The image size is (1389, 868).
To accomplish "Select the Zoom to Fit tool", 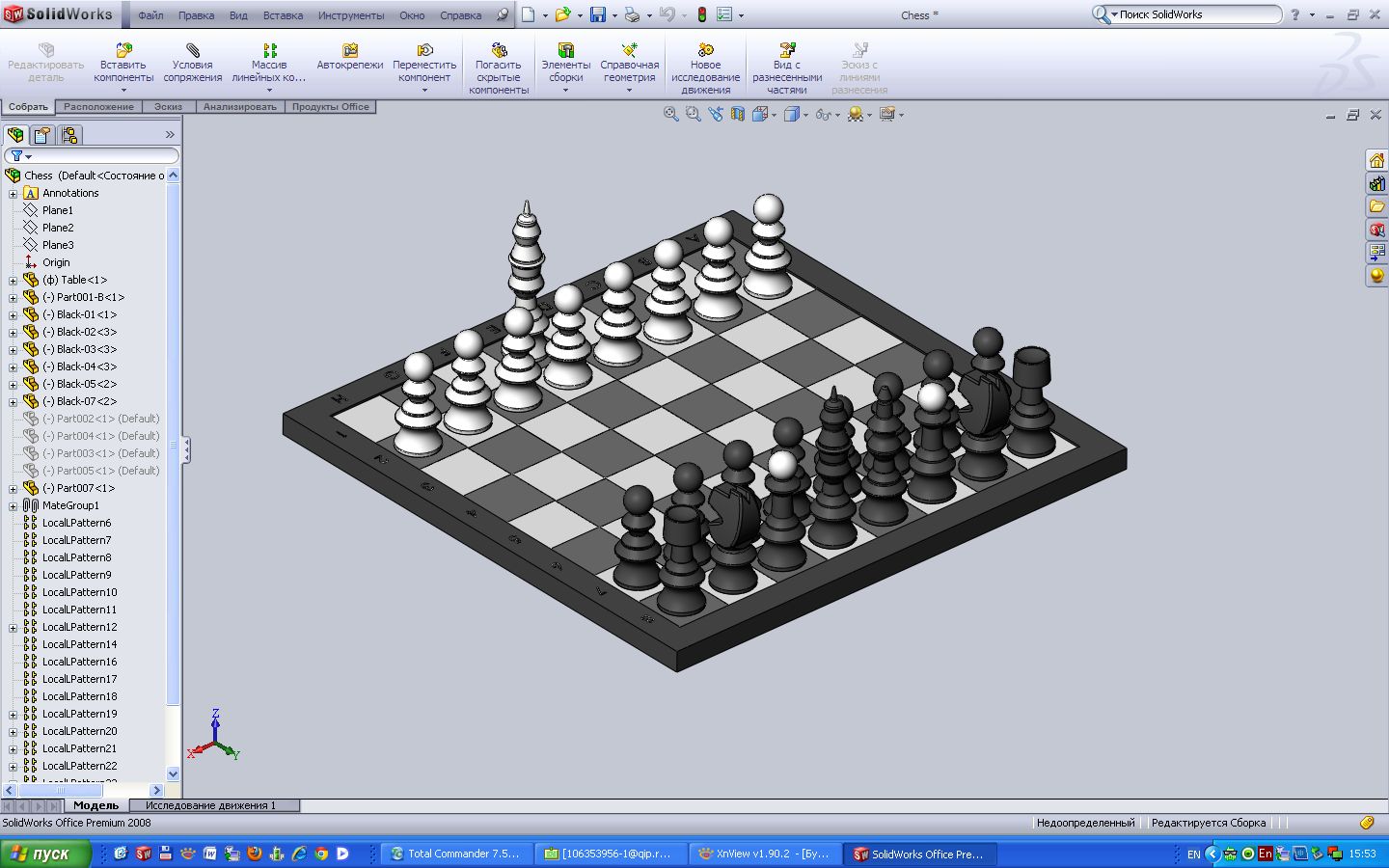I will coord(670,114).
